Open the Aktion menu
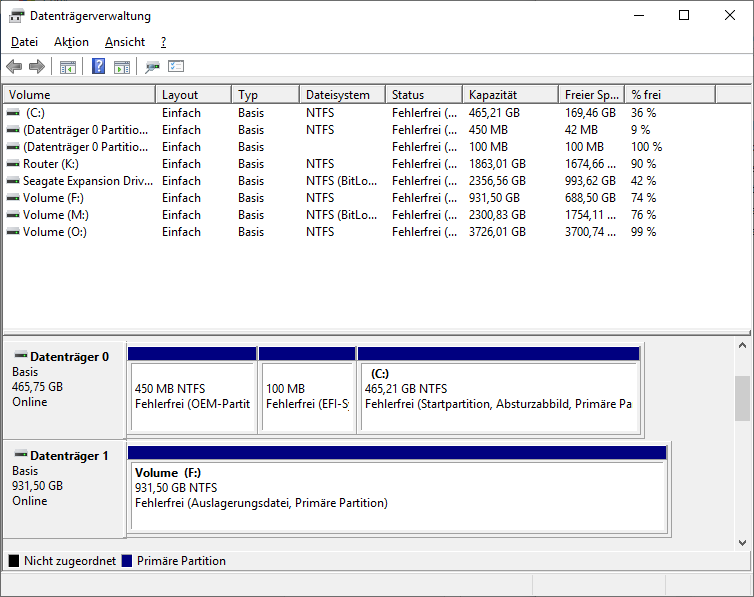The image size is (754, 597). pos(71,42)
